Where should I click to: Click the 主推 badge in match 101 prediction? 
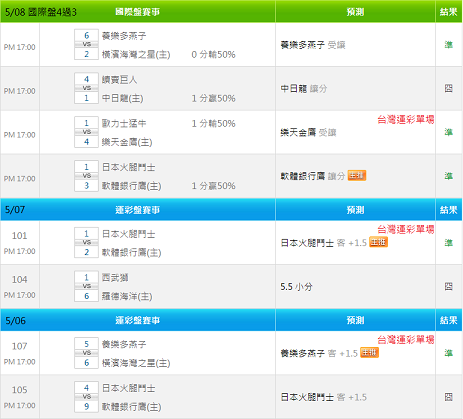coord(378,242)
